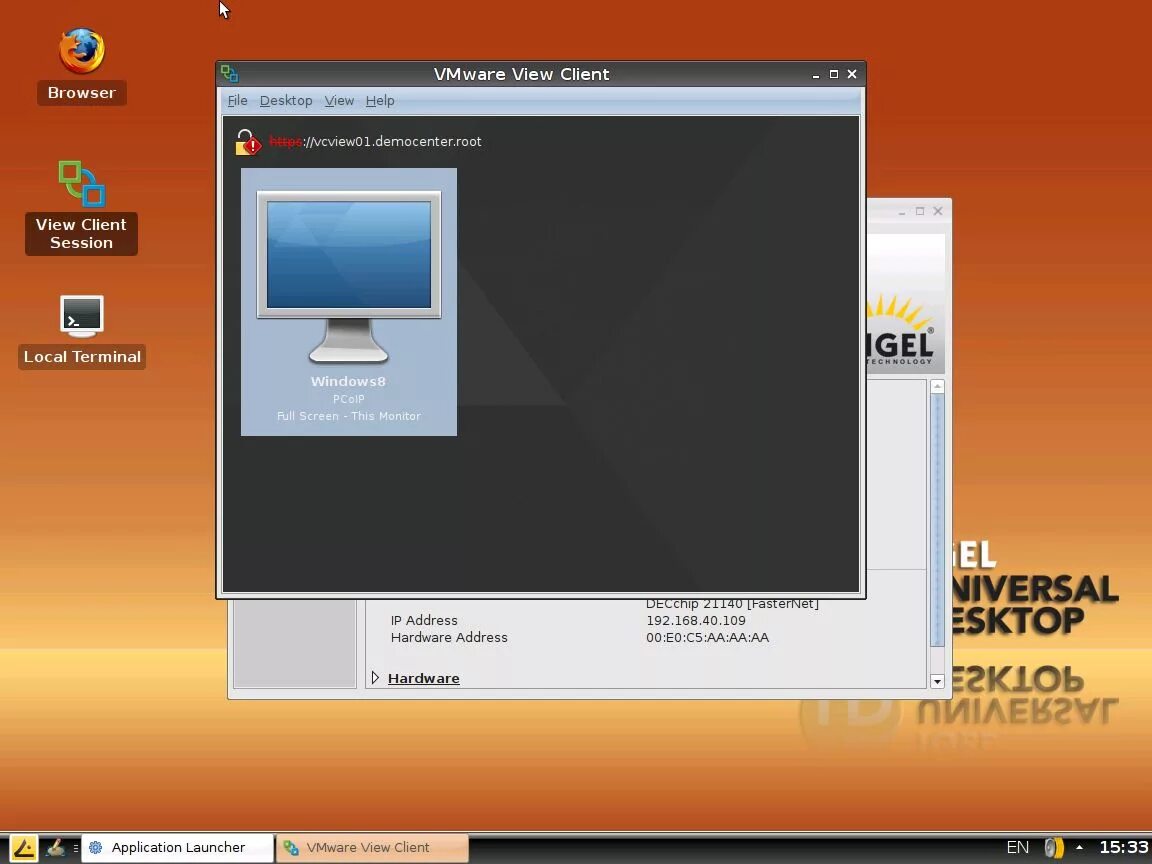Expand the Hardware section in Application Launcher

coord(375,677)
